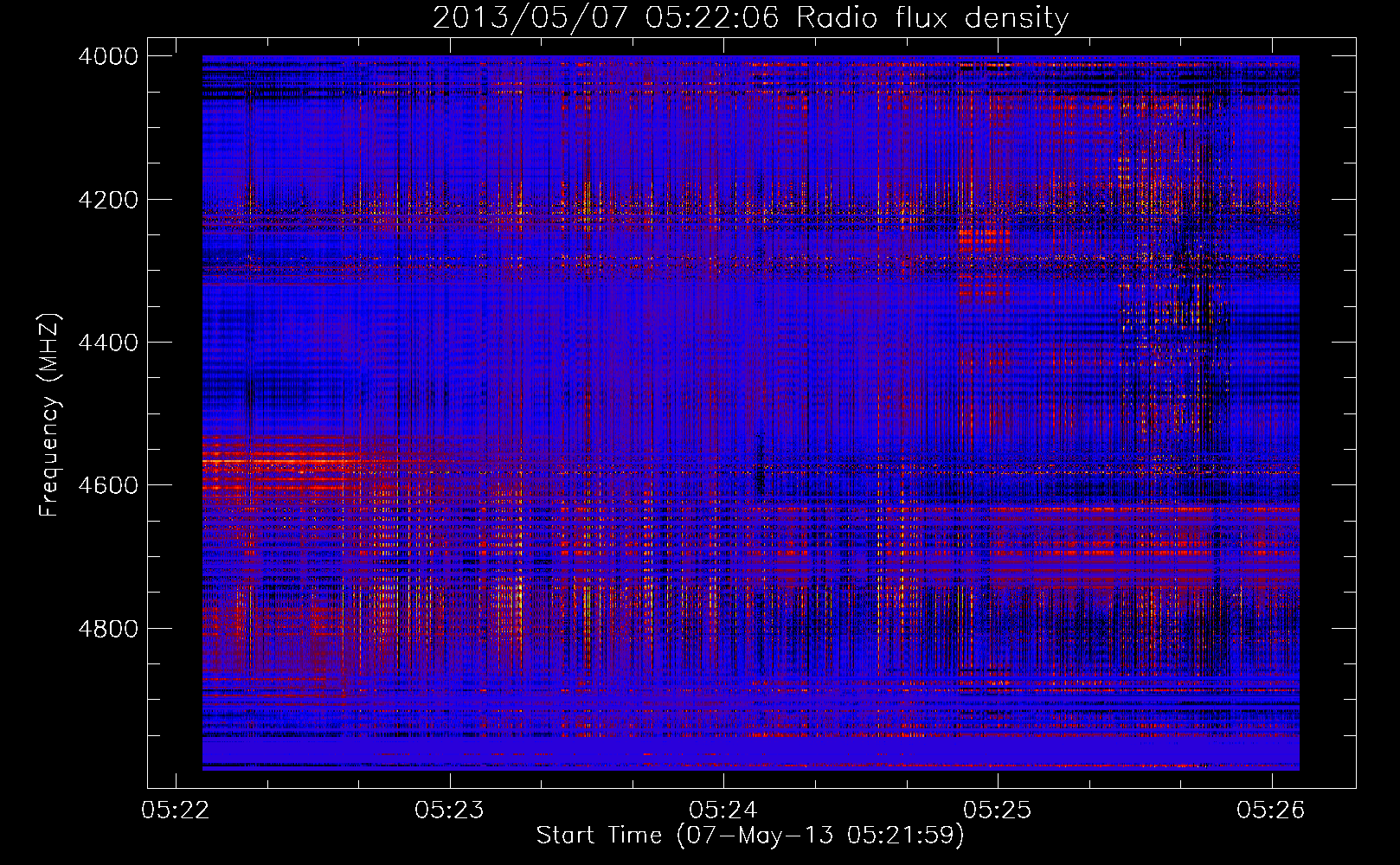1400x865 pixels.
Task: Click the 05:24 time tick label
Action: tap(723, 810)
